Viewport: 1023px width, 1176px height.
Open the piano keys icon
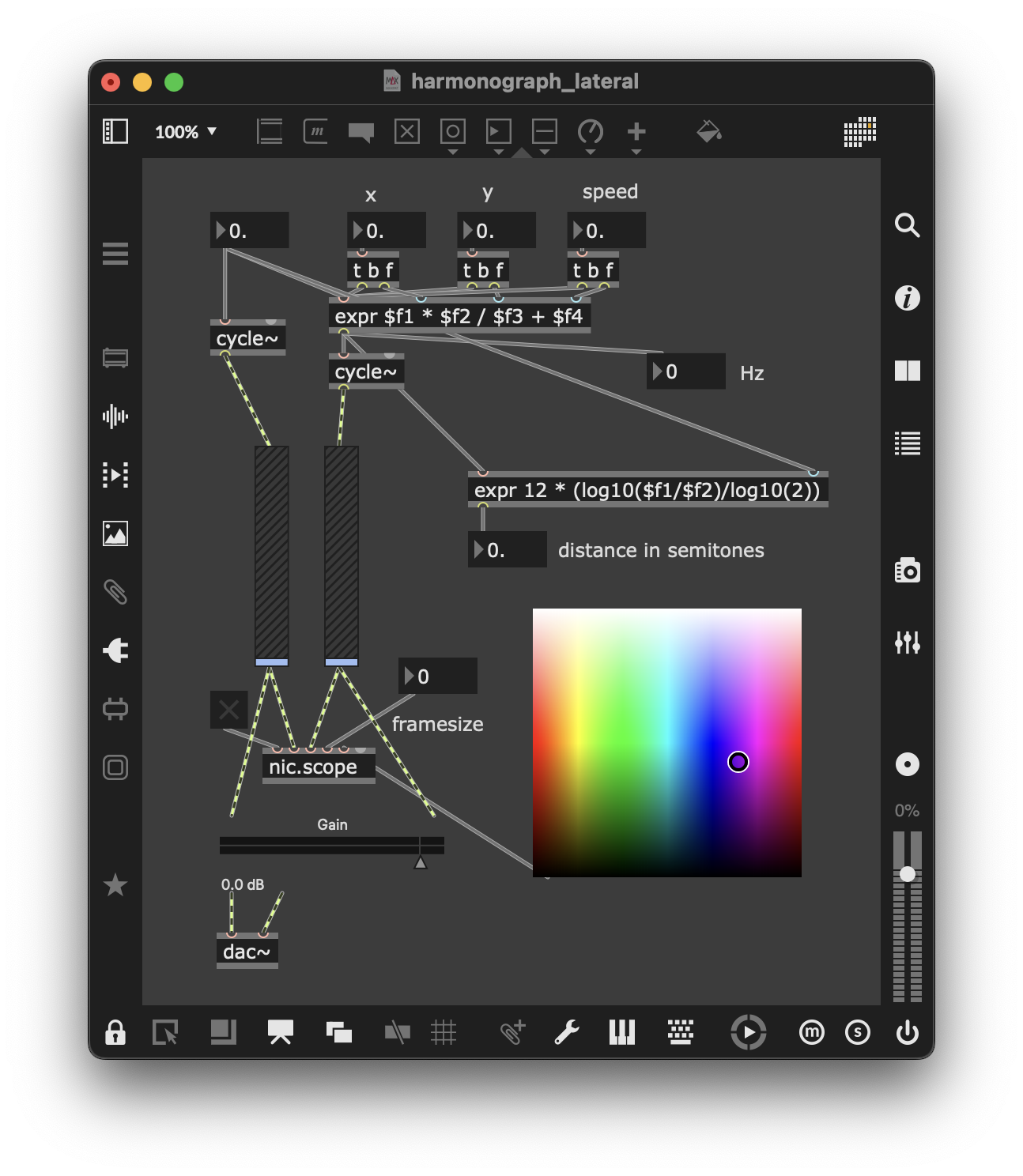click(622, 1032)
